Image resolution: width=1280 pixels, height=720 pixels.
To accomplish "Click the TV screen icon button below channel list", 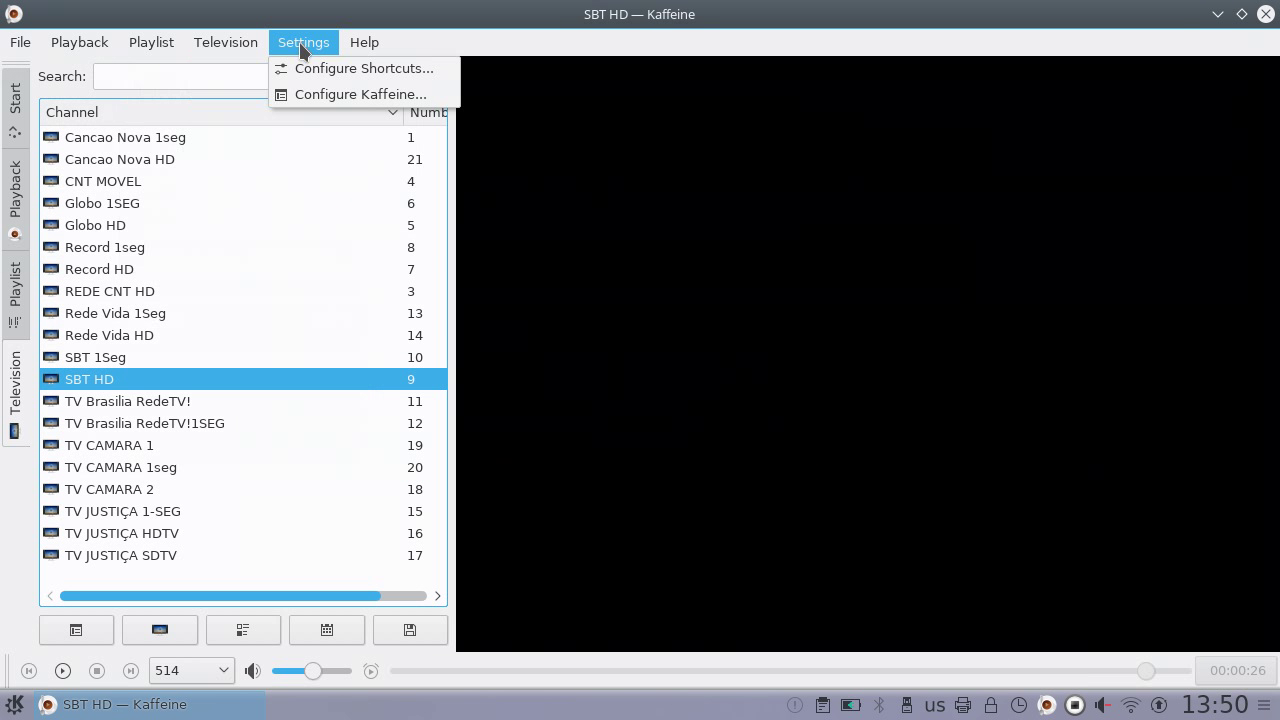I will (x=160, y=630).
